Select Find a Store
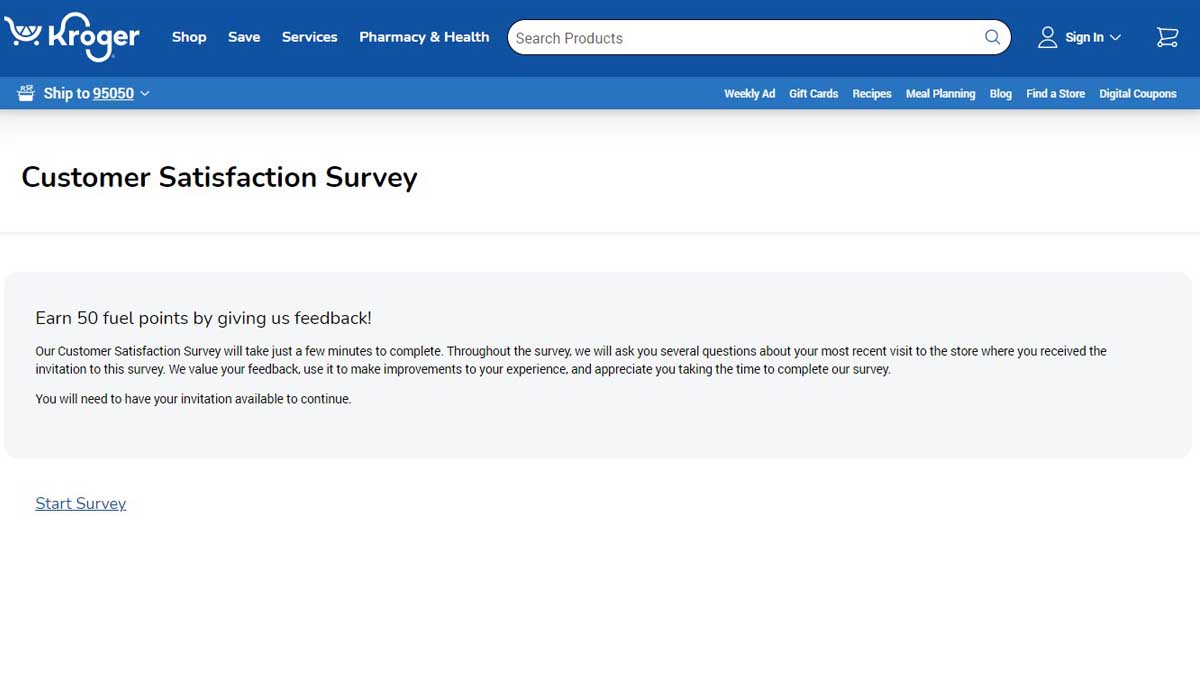Image resolution: width=1200 pixels, height=675 pixels. (1055, 93)
